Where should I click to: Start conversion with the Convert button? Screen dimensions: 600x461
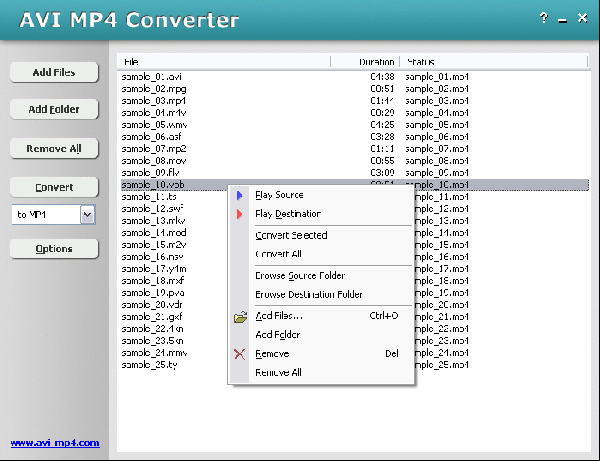[x=54, y=187]
